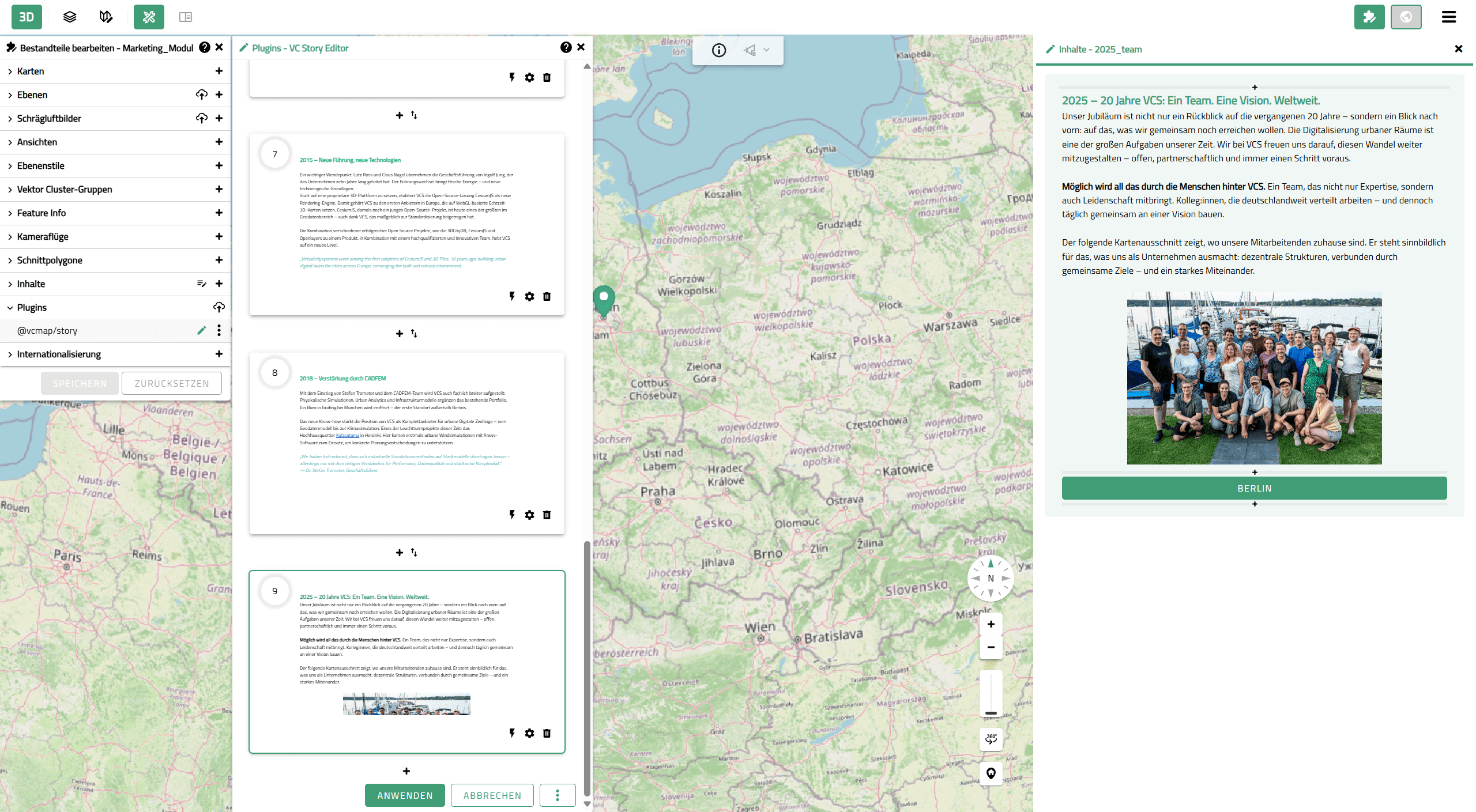Click lightning action icon on card 7
Image resolution: width=1476 pixels, height=812 pixels.
pos(512,296)
